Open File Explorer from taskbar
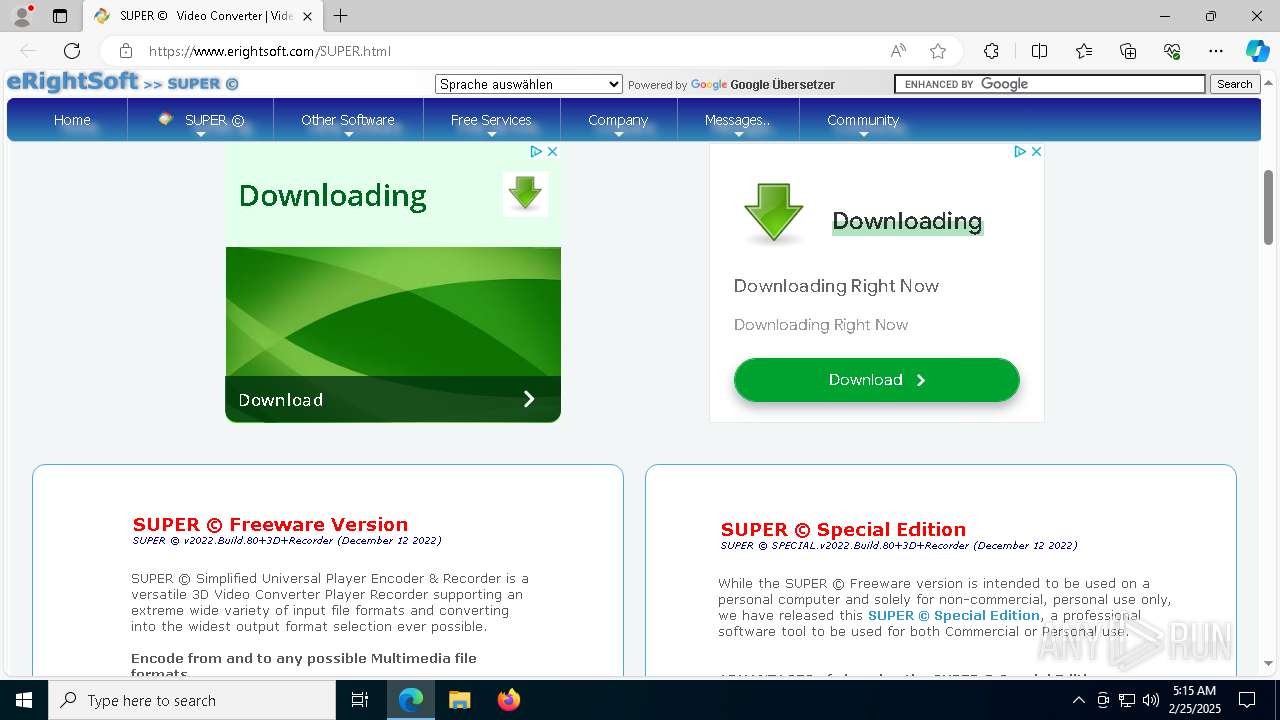The width and height of the screenshot is (1280, 720). (459, 700)
